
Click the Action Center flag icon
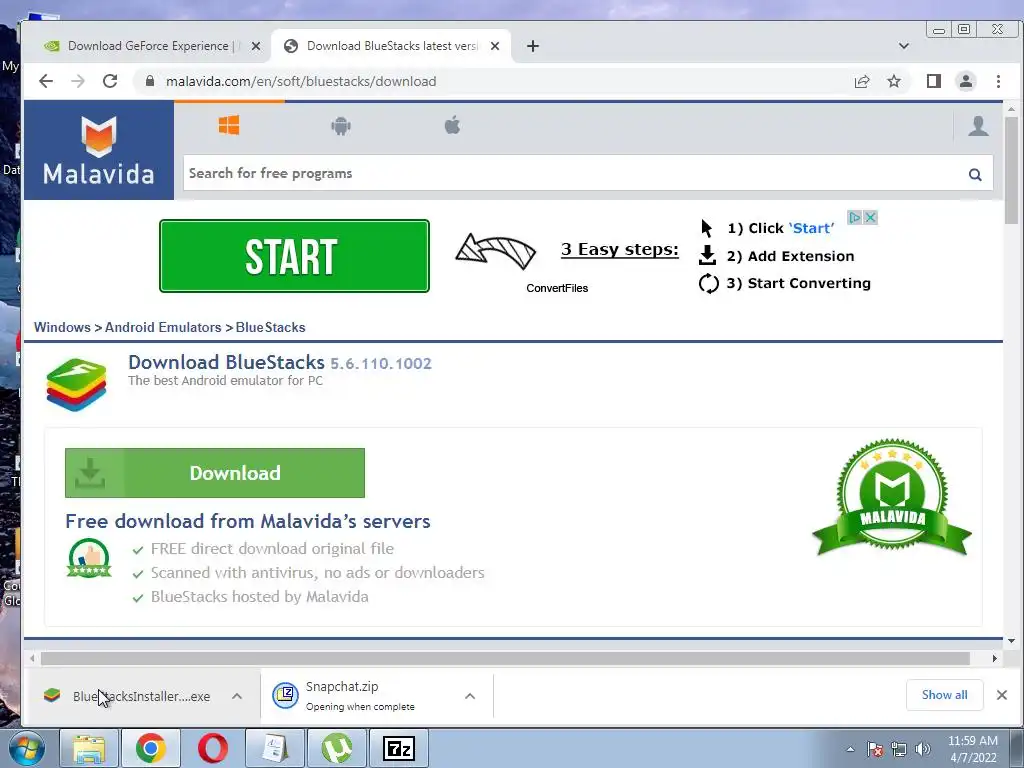tap(875, 749)
